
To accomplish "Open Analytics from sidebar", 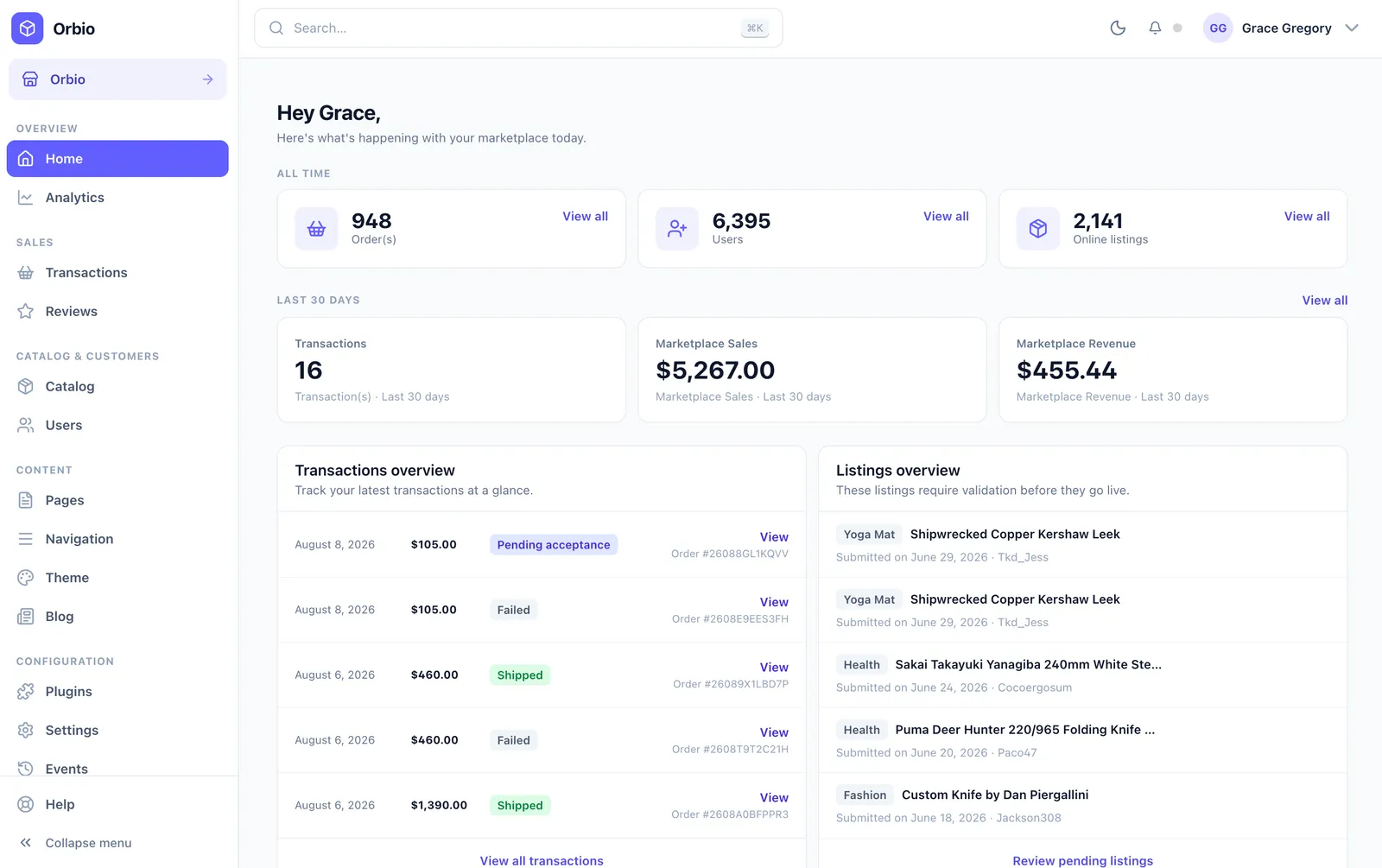I will point(117,198).
